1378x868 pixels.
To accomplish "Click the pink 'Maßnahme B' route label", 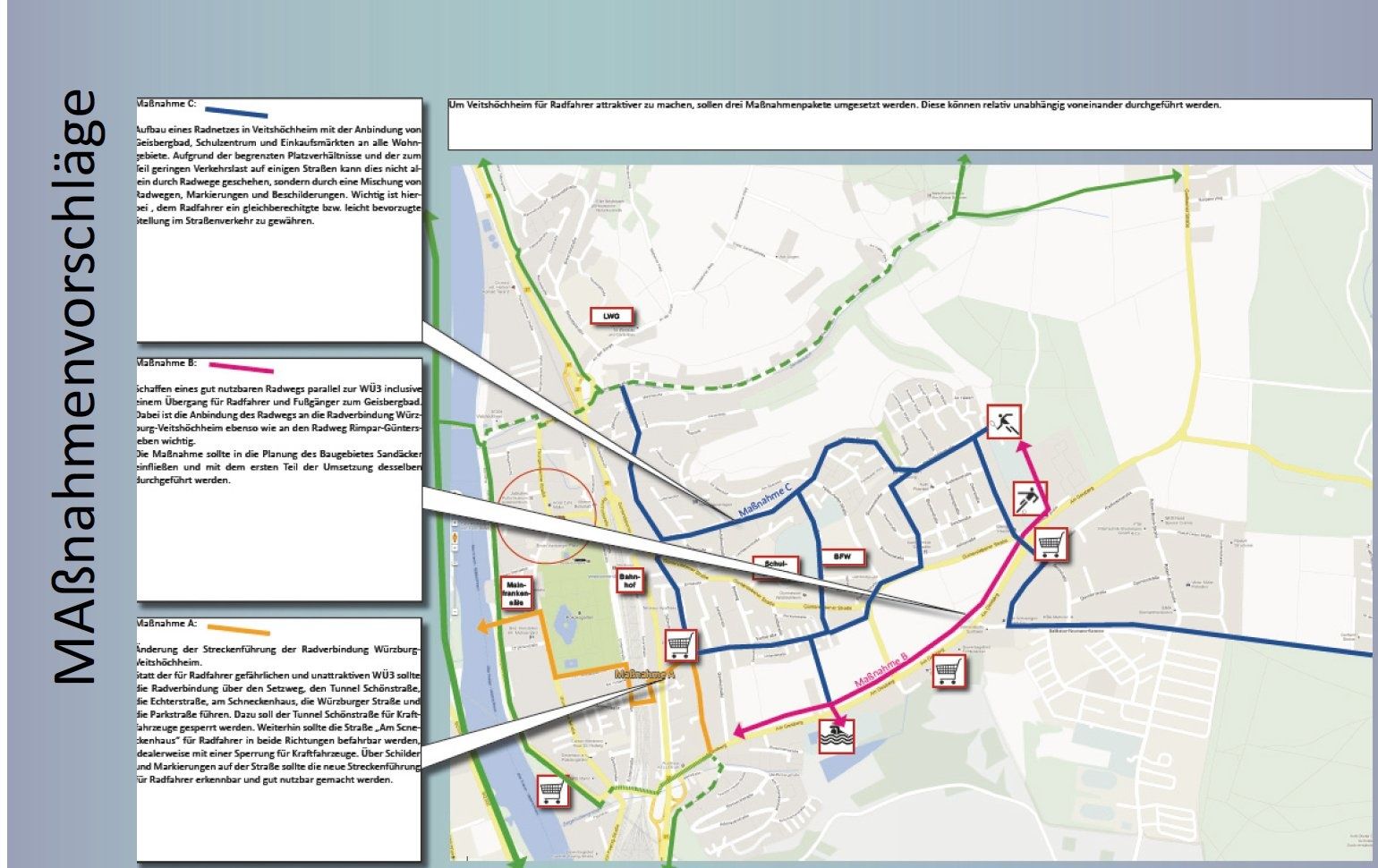I will point(880,670).
